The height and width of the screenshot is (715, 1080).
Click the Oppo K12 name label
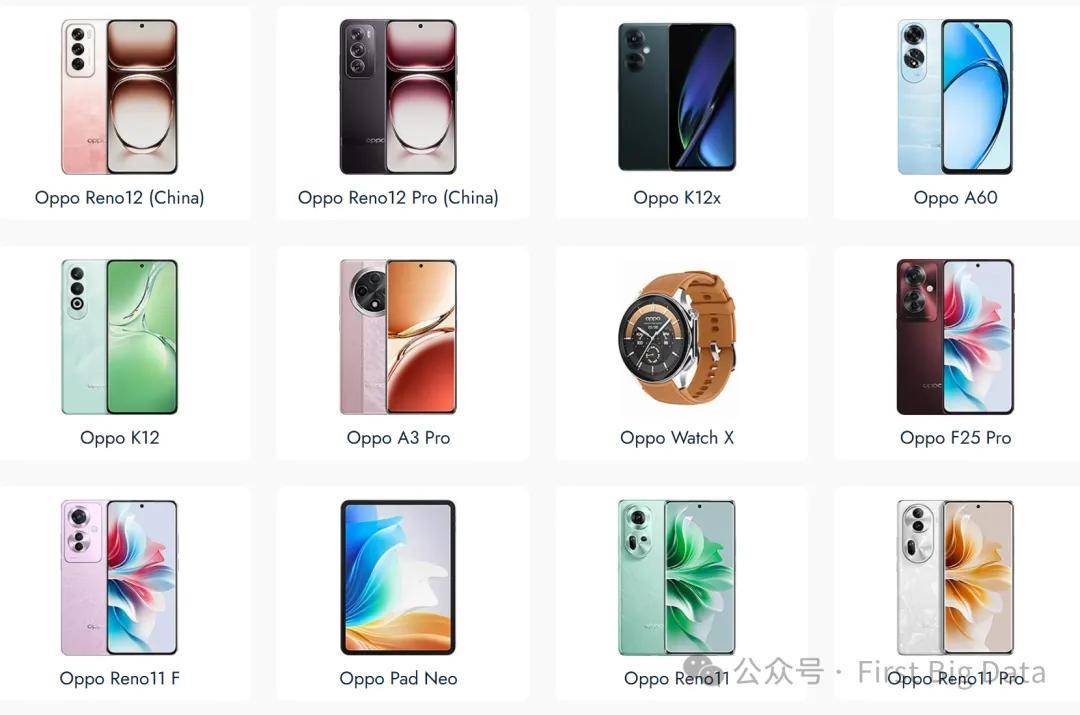tap(120, 438)
